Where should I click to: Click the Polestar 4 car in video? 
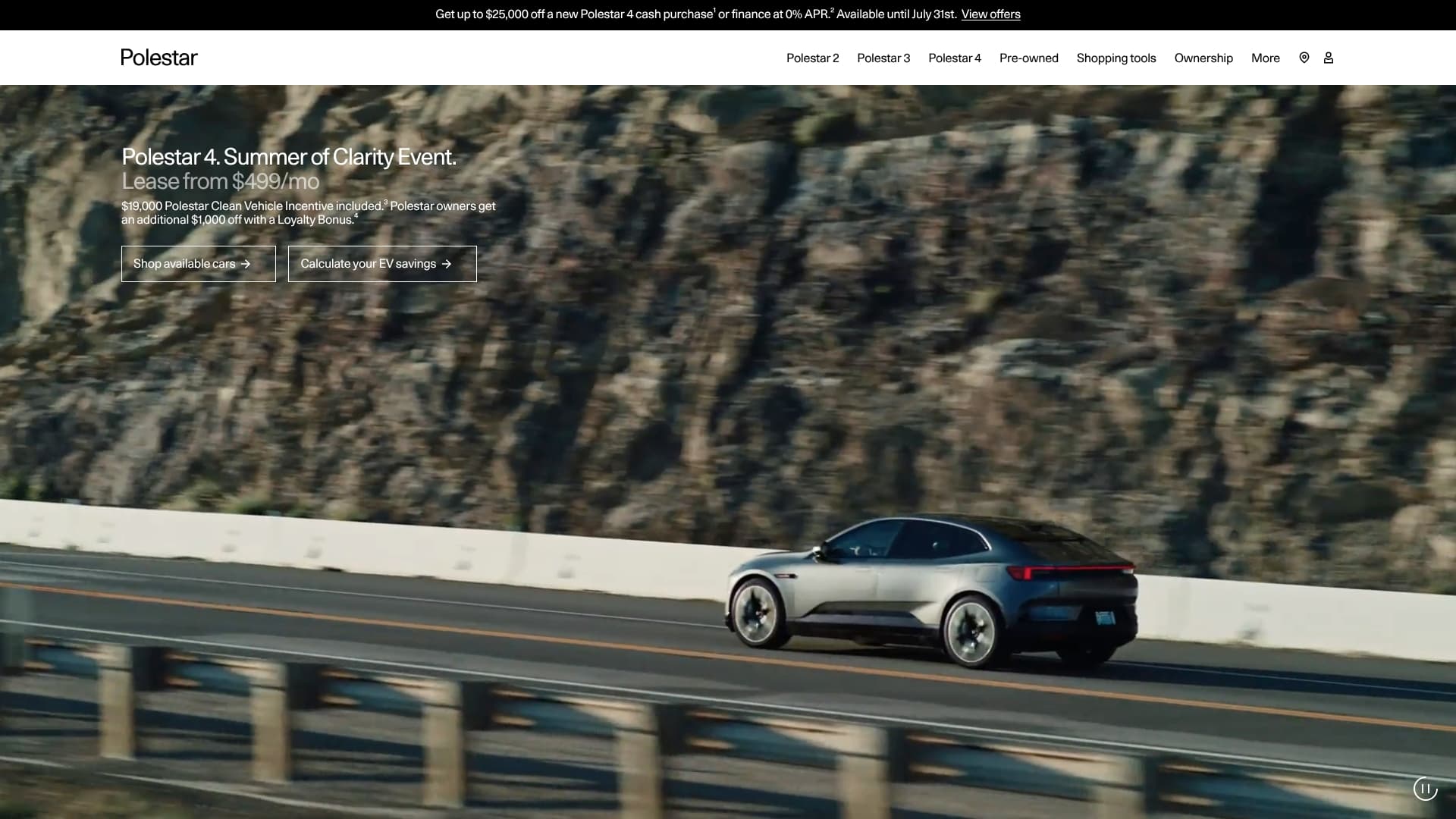tap(931, 593)
